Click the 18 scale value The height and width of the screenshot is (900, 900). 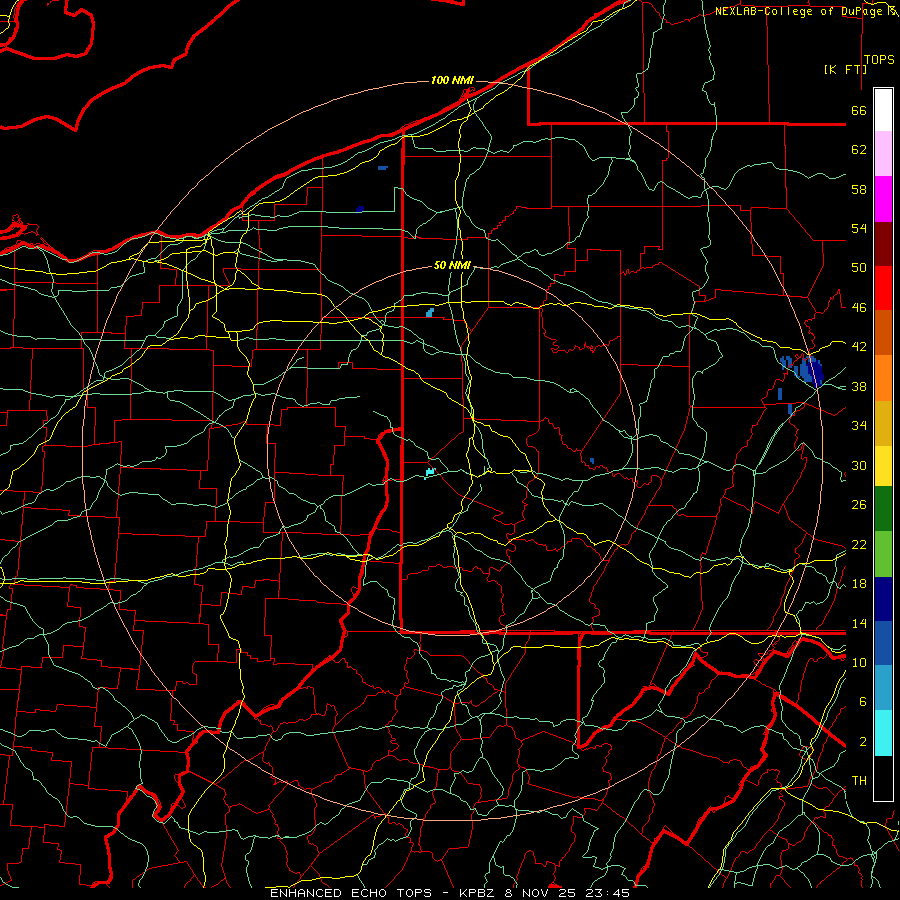pos(859,584)
